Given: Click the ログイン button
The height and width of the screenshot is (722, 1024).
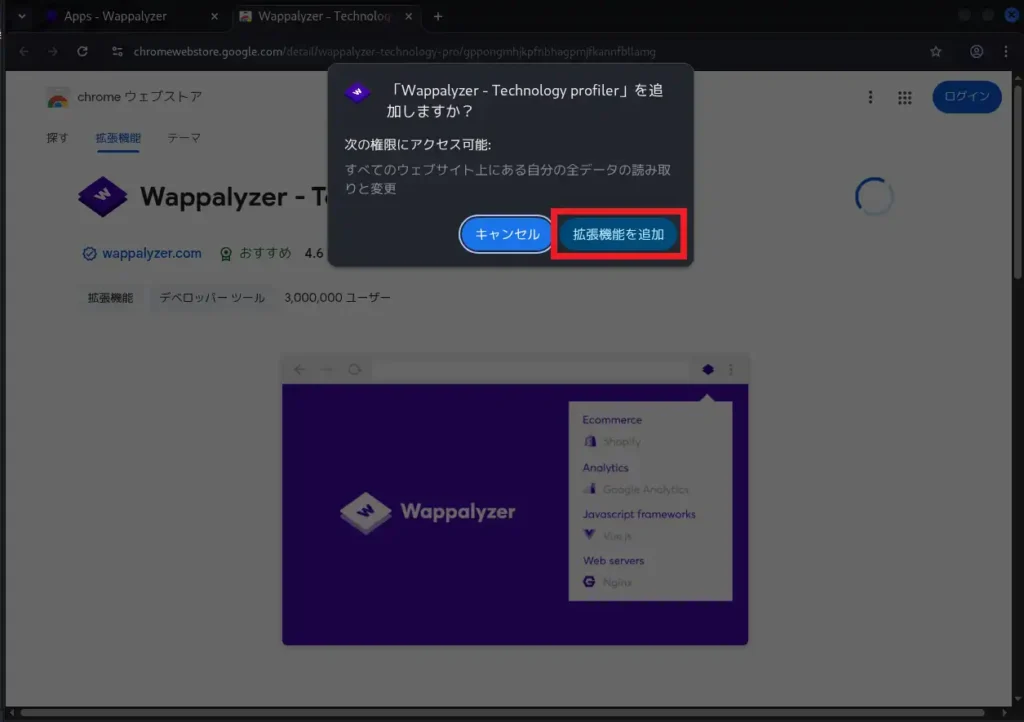Looking at the screenshot, I should pos(966,97).
